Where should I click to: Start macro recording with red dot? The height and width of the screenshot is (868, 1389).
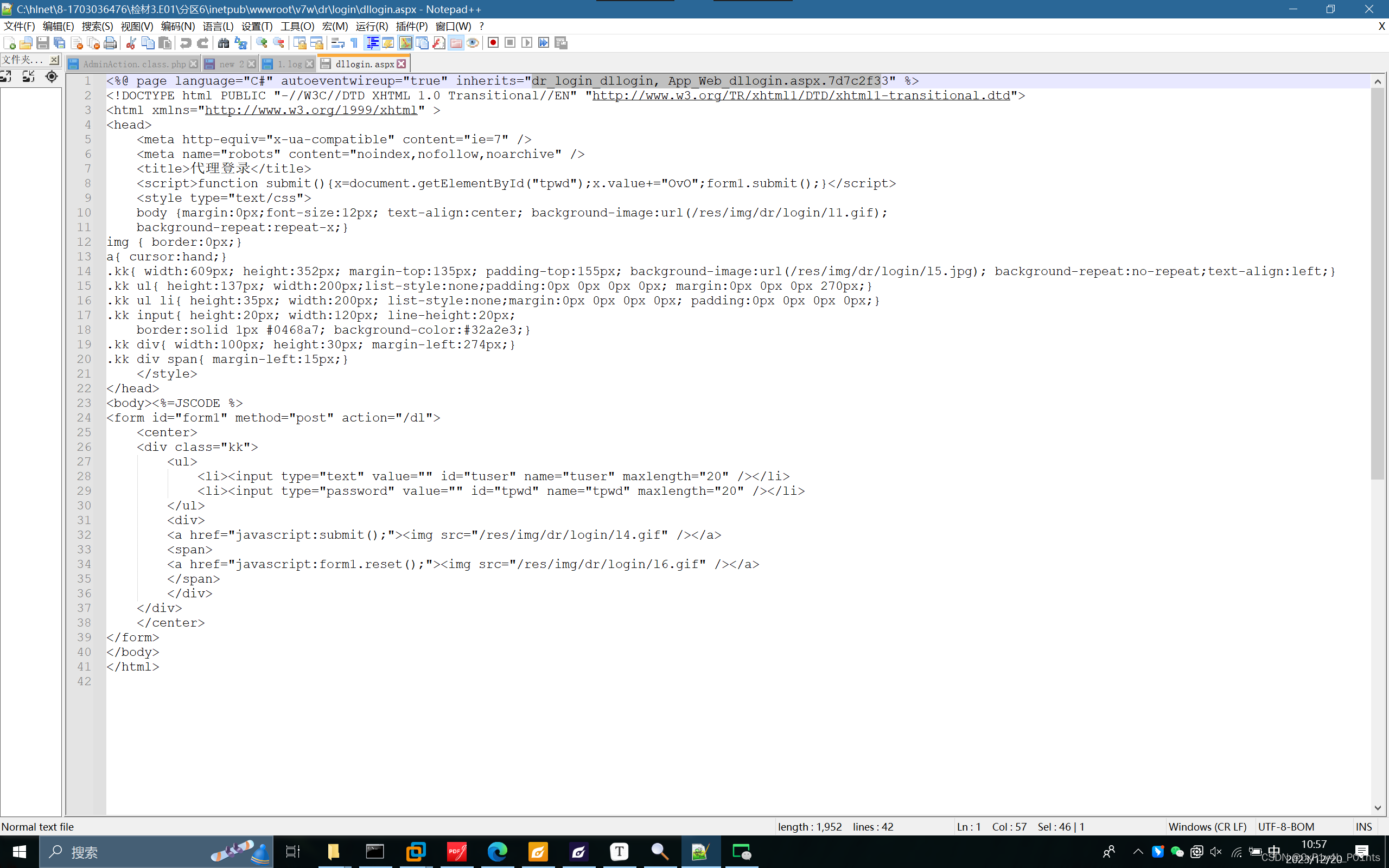click(493, 43)
